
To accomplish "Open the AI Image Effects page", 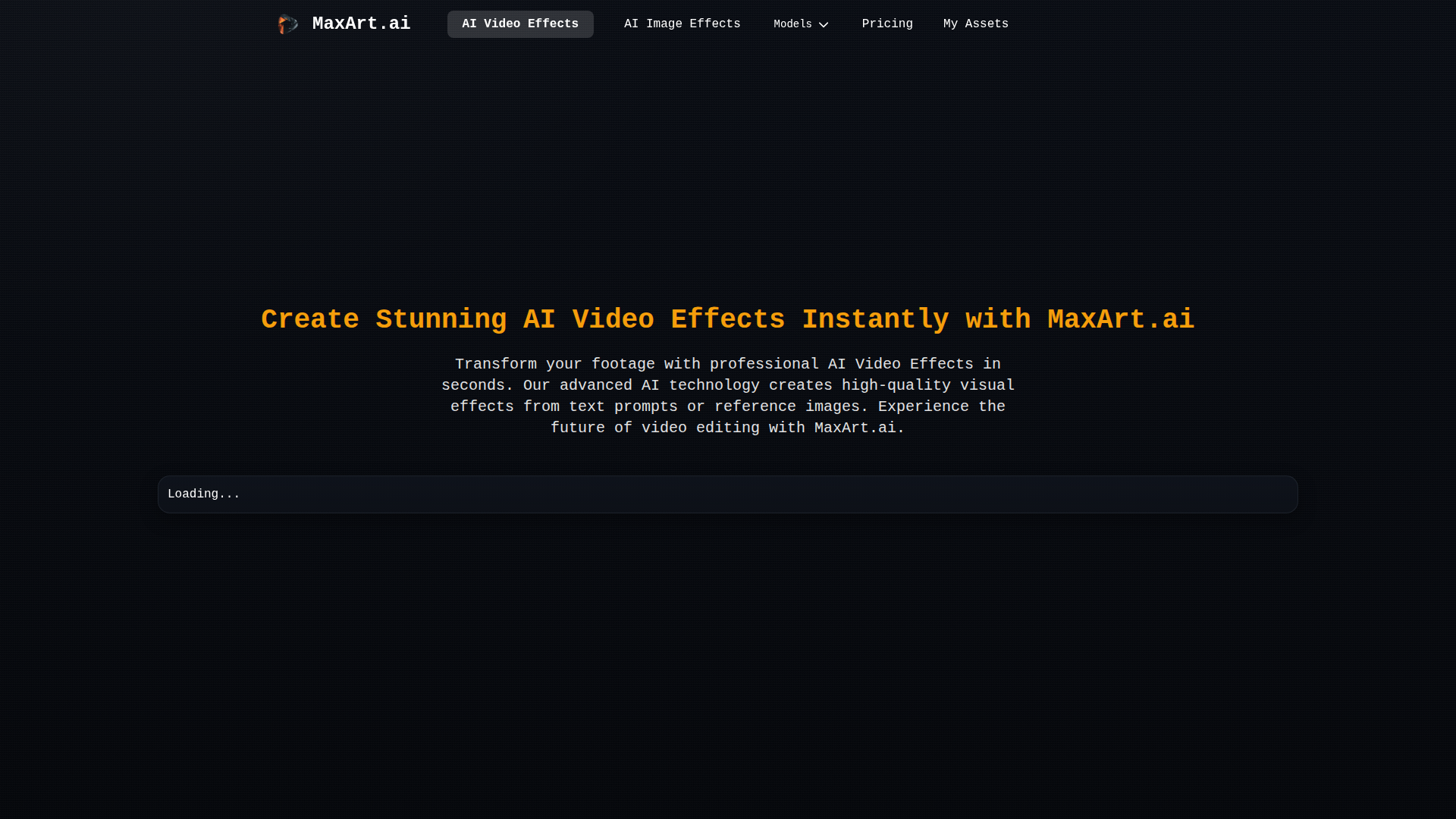I will coord(682,24).
